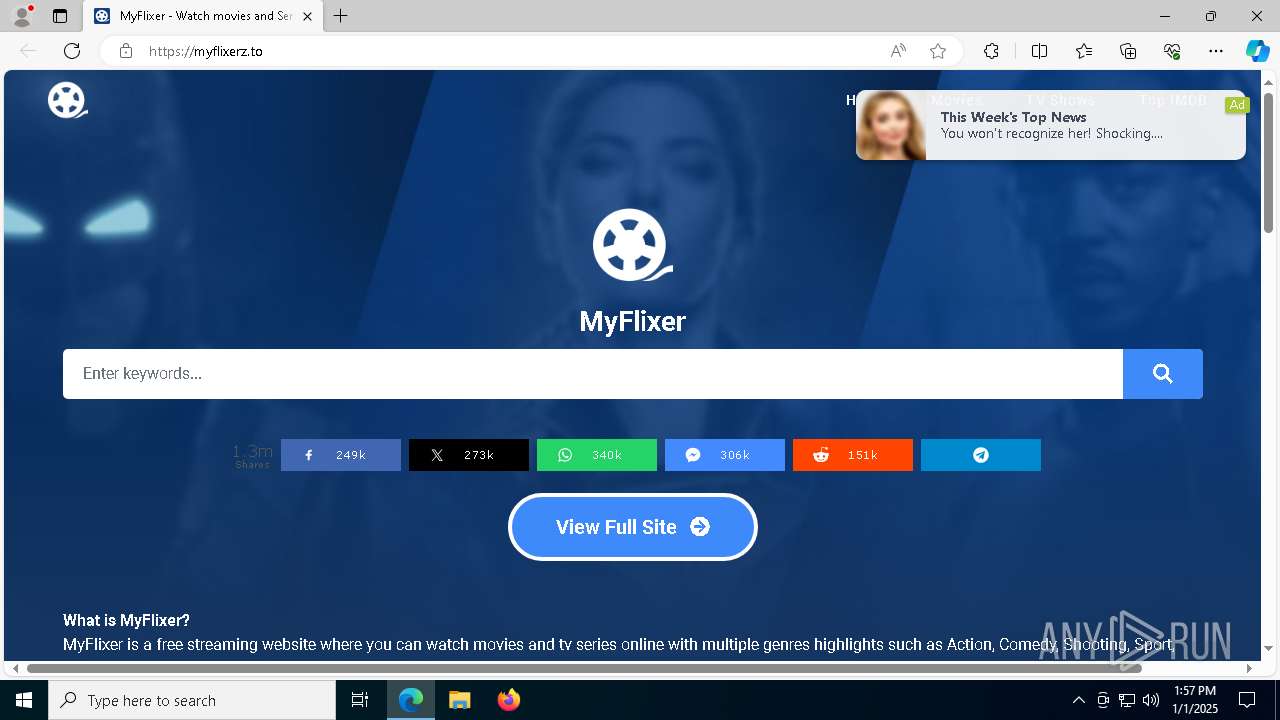Click the View Full Site button

click(x=633, y=527)
